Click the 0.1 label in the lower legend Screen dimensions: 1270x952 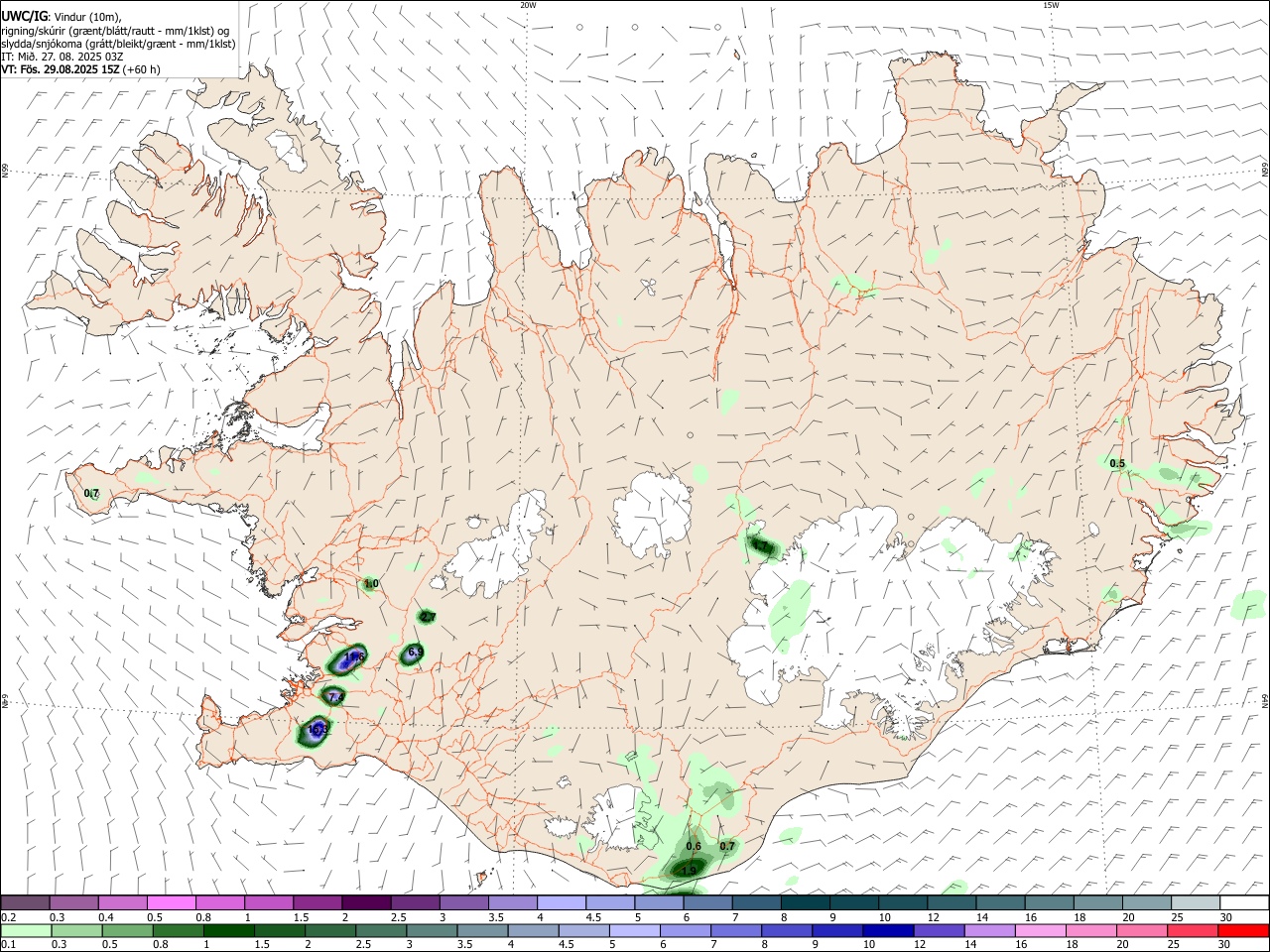[8, 944]
